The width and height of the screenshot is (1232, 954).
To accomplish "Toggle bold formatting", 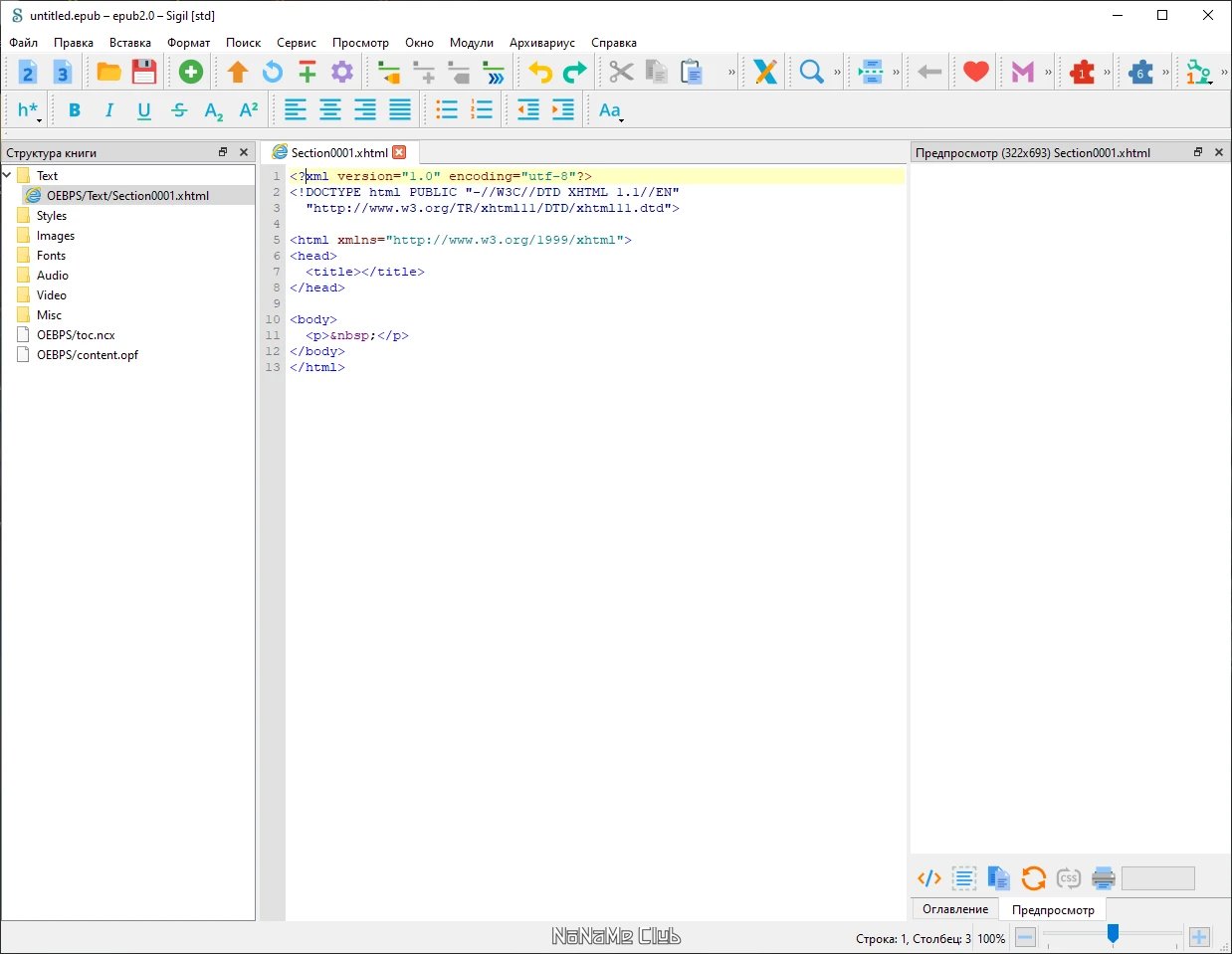I will pyautogui.click(x=75, y=110).
